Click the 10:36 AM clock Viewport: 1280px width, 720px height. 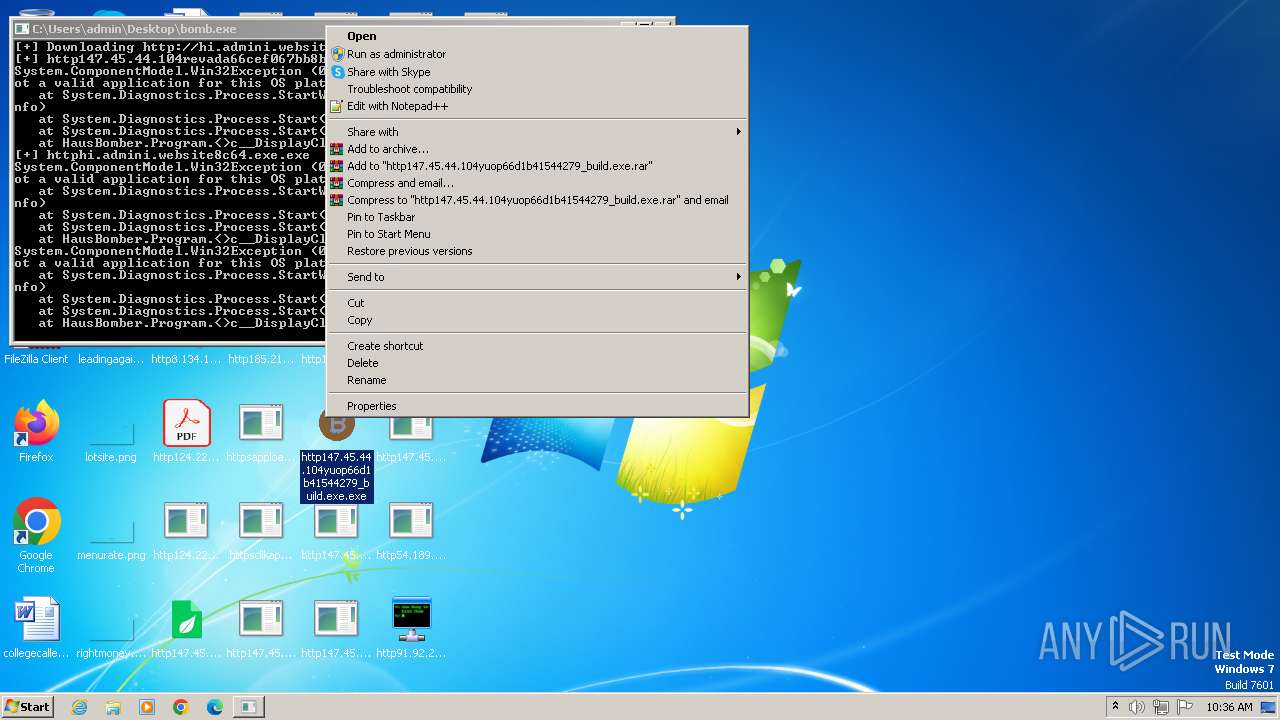point(1229,707)
